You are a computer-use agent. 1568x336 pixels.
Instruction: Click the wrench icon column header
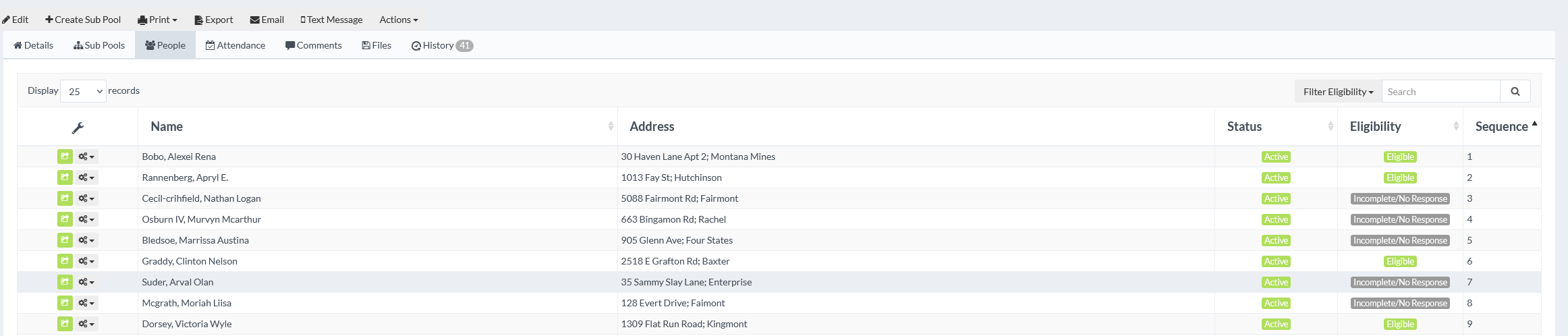coord(78,128)
